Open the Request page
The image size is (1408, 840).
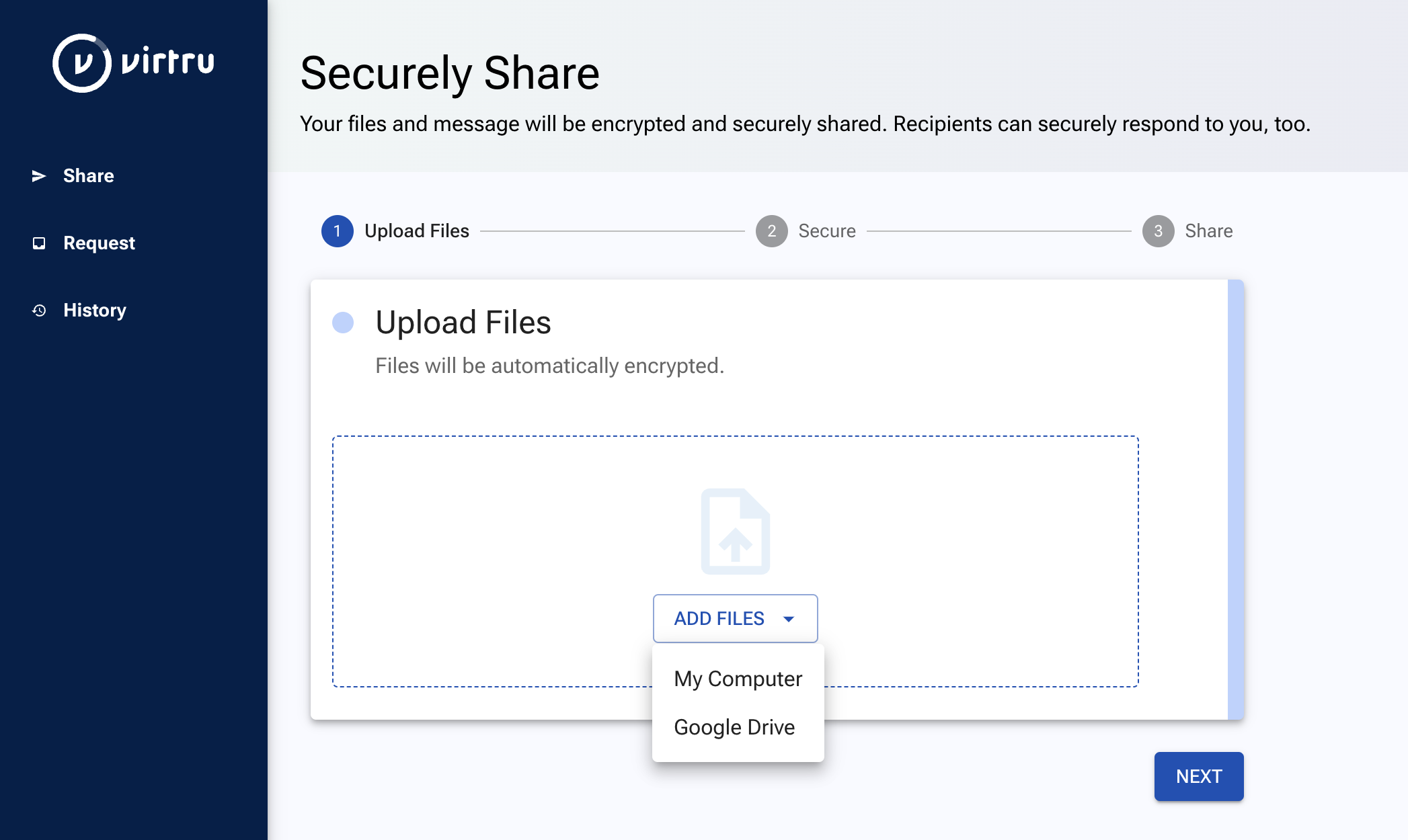point(99,243)
